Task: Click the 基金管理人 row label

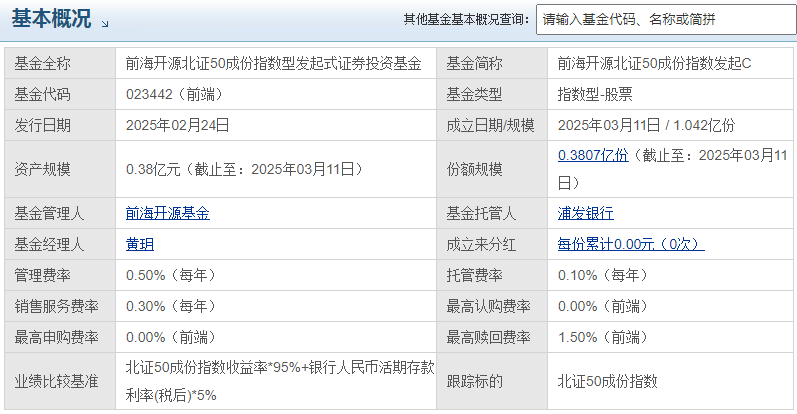Action: pos(49,213)
